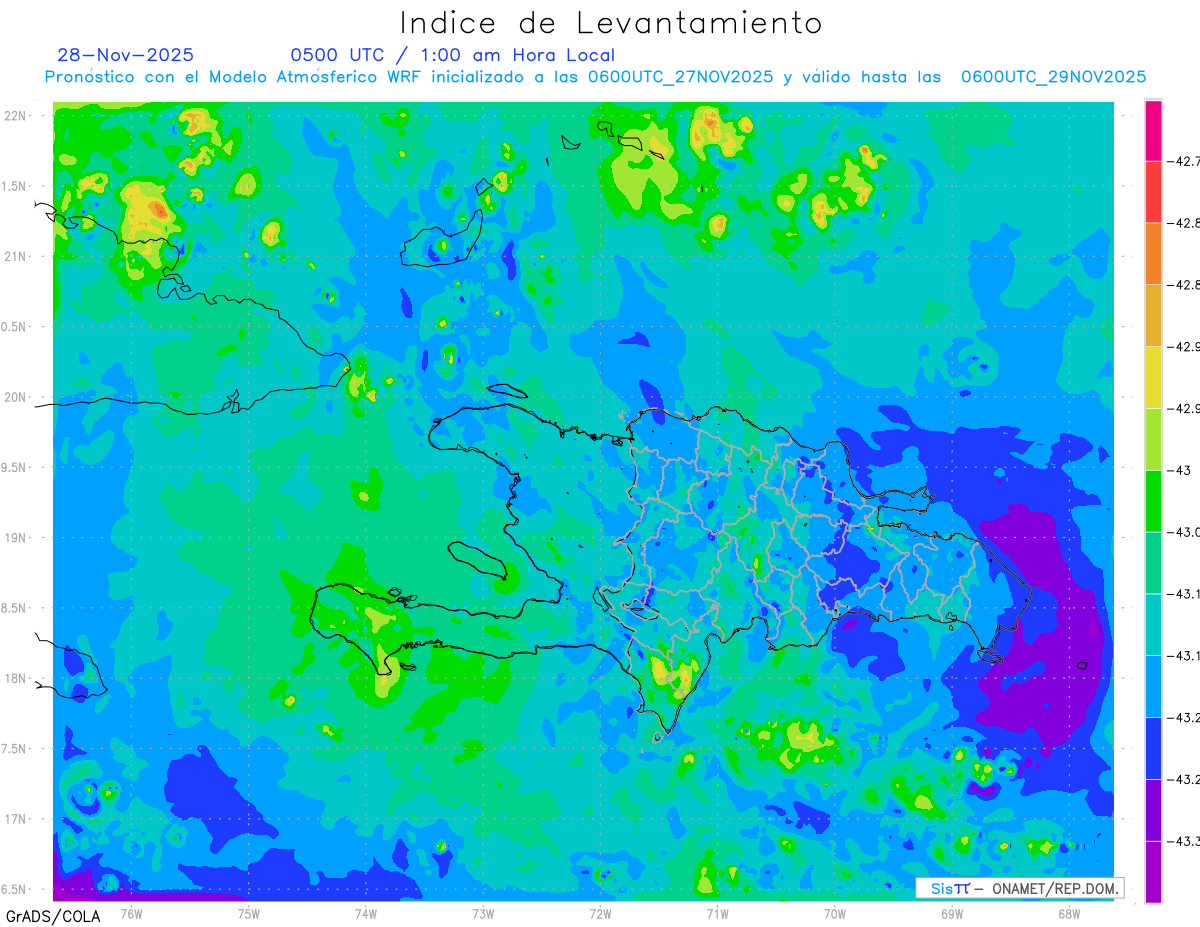
Task: Click the SisTT - ONAMET/REP.DOM. label
Action: pyautogui.click(x=1019, y=888)
